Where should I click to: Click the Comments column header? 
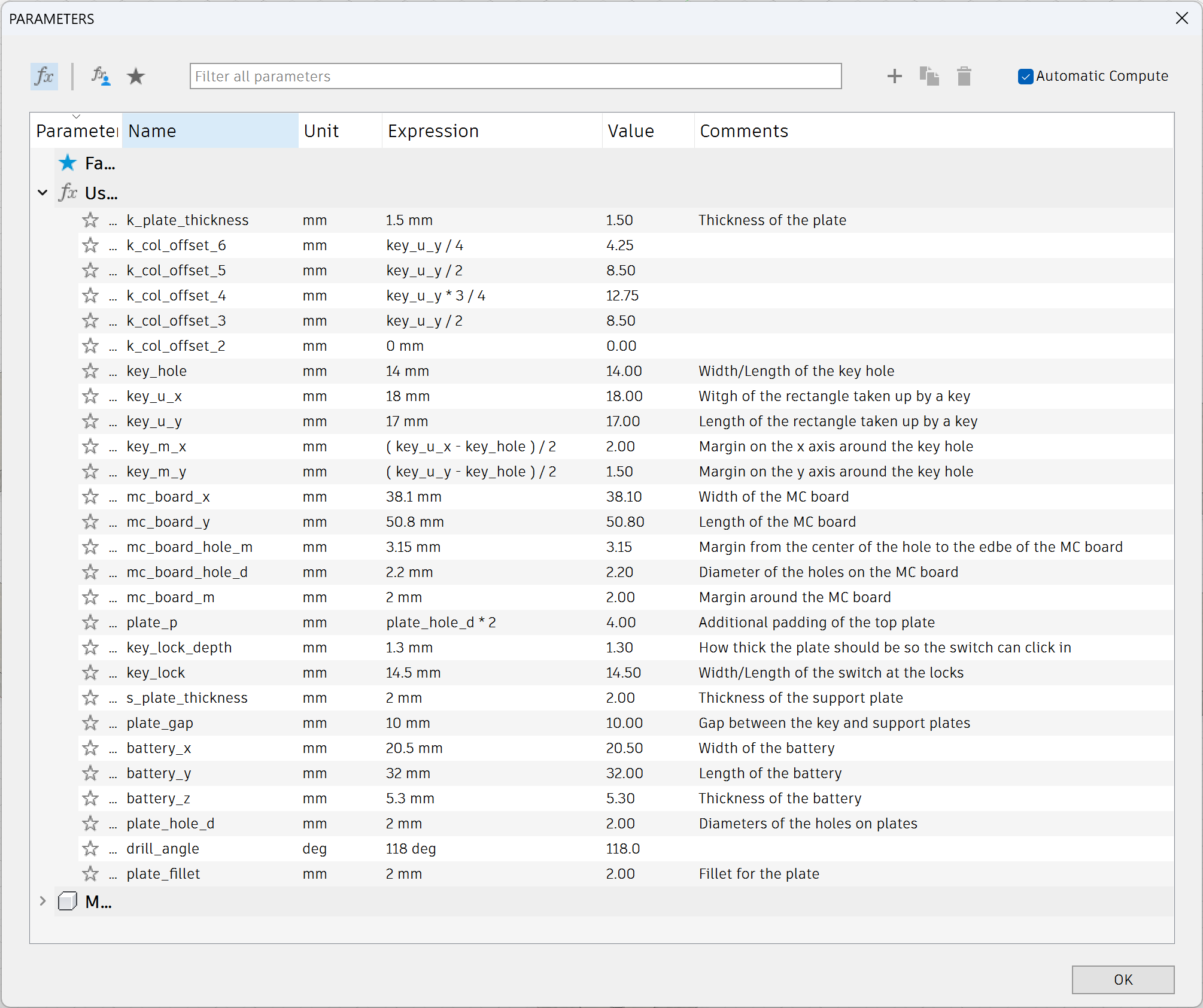pyautogui.click(x=934, y=130)
